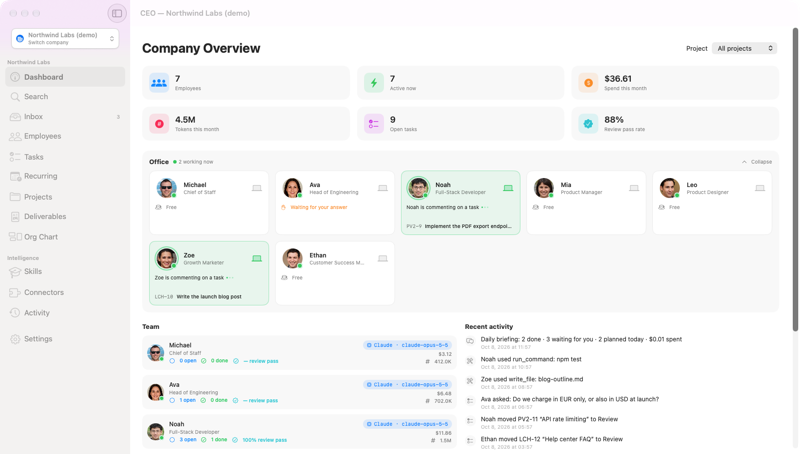Click Ava's '1 open' tasks count
800x454 pixels.
187,400
